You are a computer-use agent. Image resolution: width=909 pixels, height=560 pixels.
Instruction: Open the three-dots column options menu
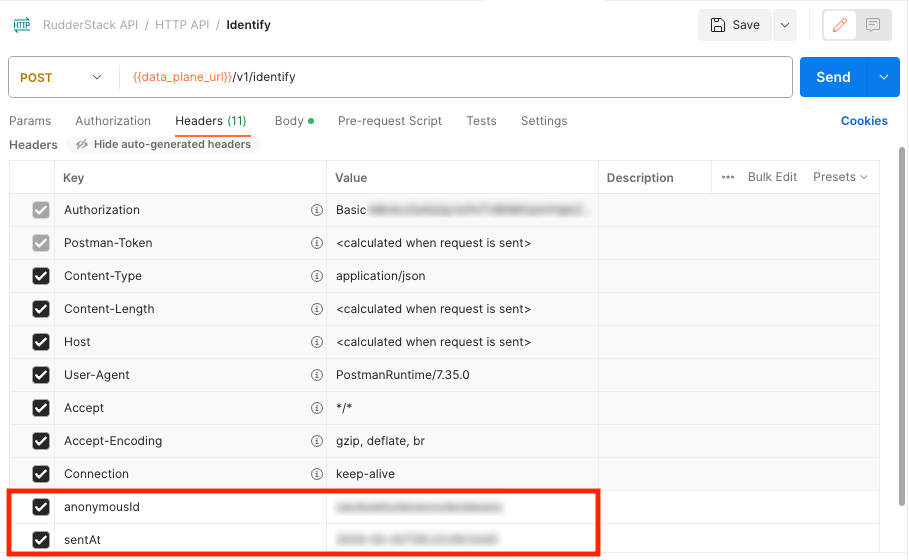(x=728, y=177)
